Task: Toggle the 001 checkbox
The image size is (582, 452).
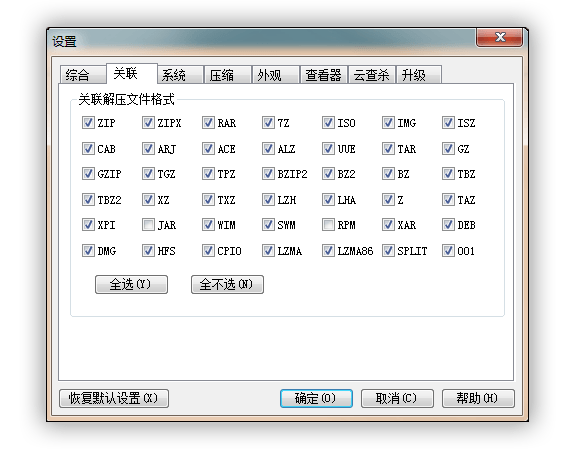Action: click(x=448, y=251)
